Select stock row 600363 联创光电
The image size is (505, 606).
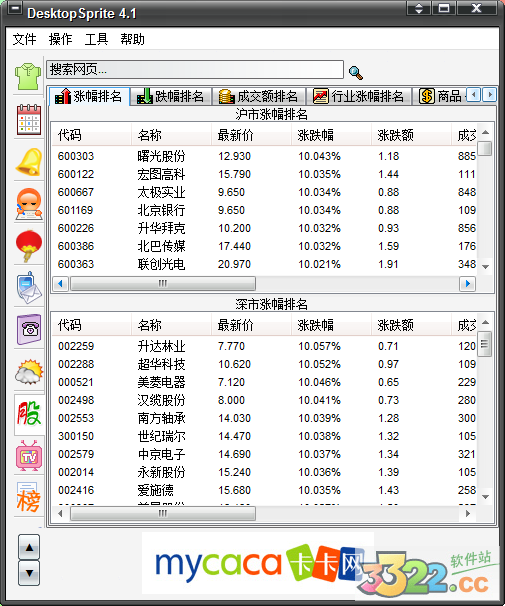265,264
